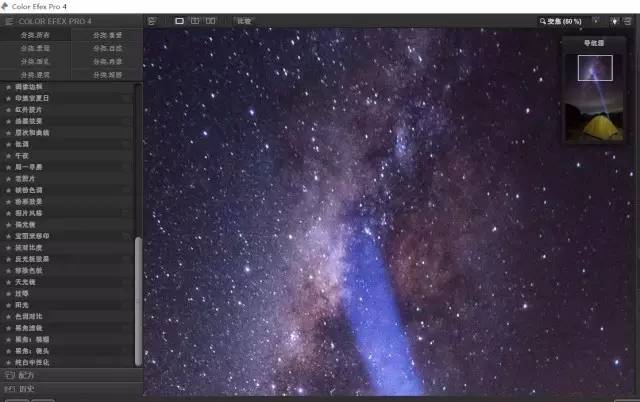The width and height of the screenshot is (640, 402).
Task: Select the 分类:自然 nature category tab
Action: point(107,48)
